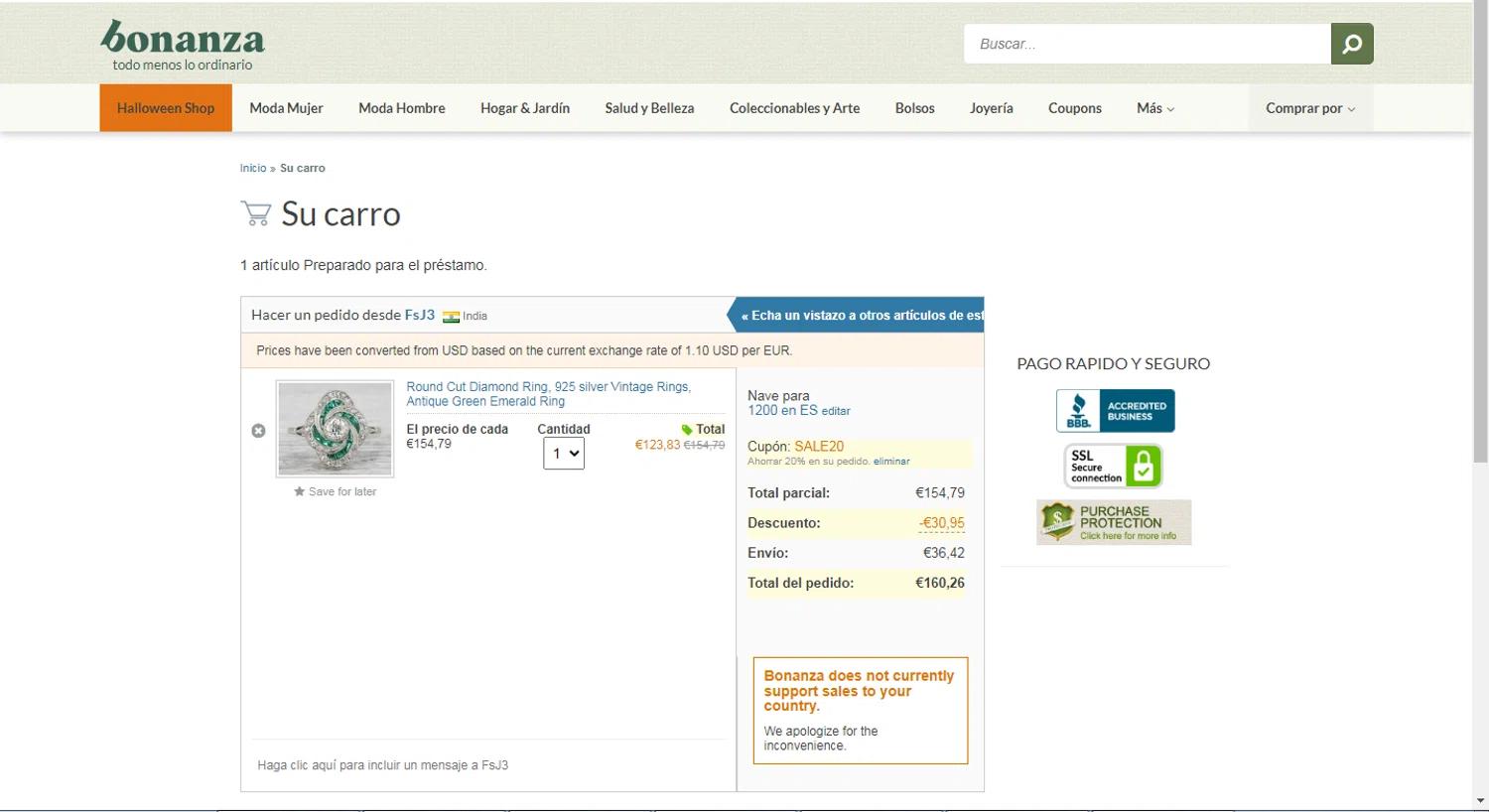Click the Envío €36,42 value

[944, 553]
